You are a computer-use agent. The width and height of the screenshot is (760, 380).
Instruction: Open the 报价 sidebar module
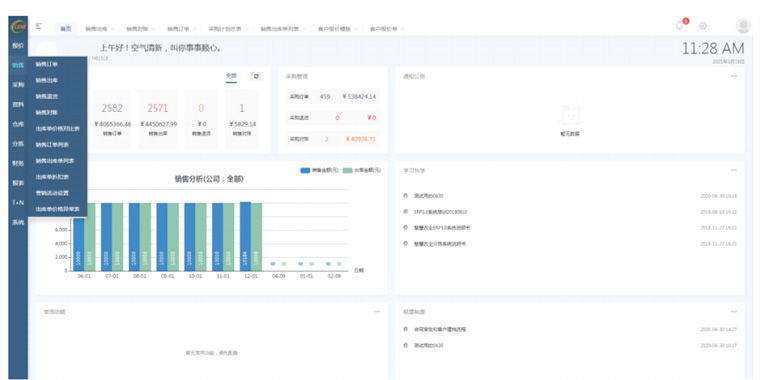point(18,46)
